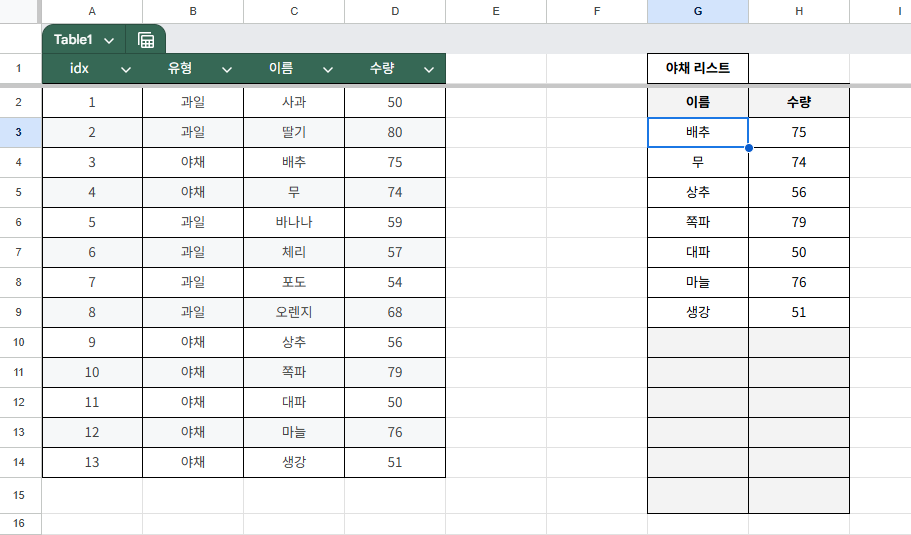Image resolution: width=911 pixels, height=535 pixels.
Task: Select the quantity 59 cell for 바나나
Action: pyautogui.click(x=395, y=222)
